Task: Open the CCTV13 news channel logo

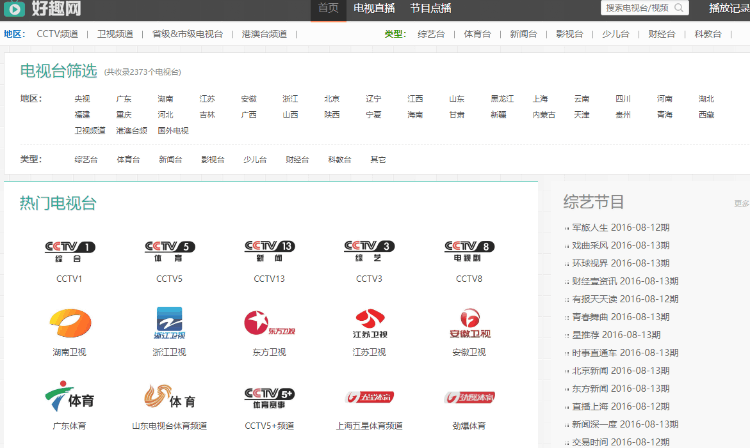Action: pos(269,251)
